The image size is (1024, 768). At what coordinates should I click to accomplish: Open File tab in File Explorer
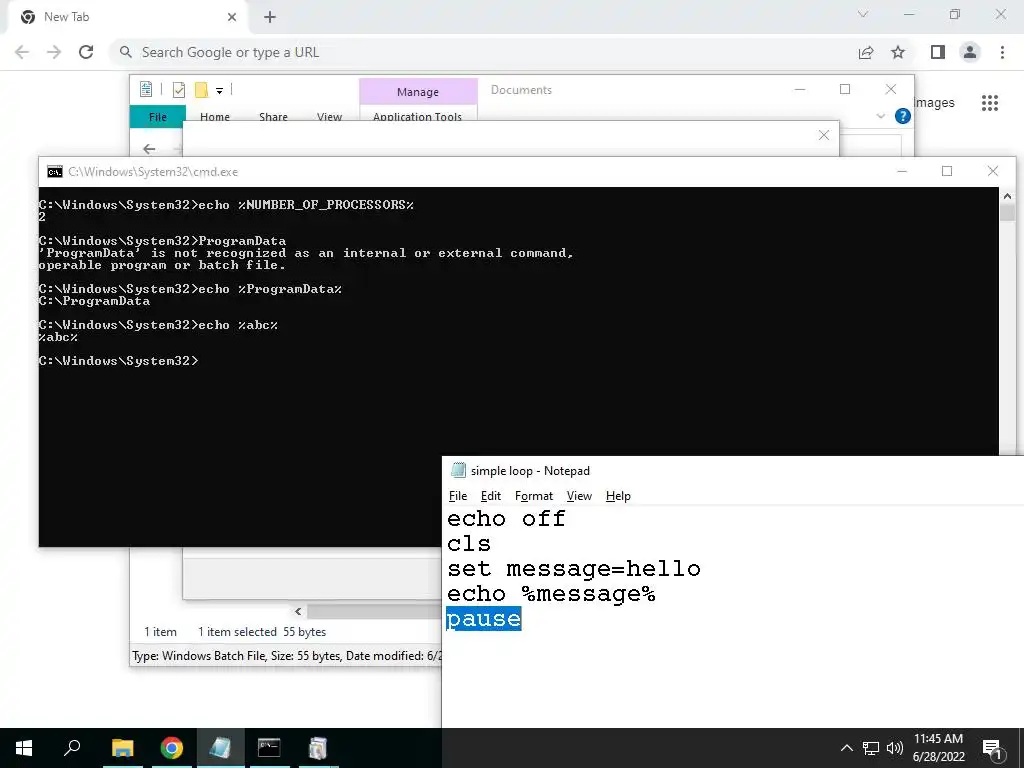pos(157,117)
